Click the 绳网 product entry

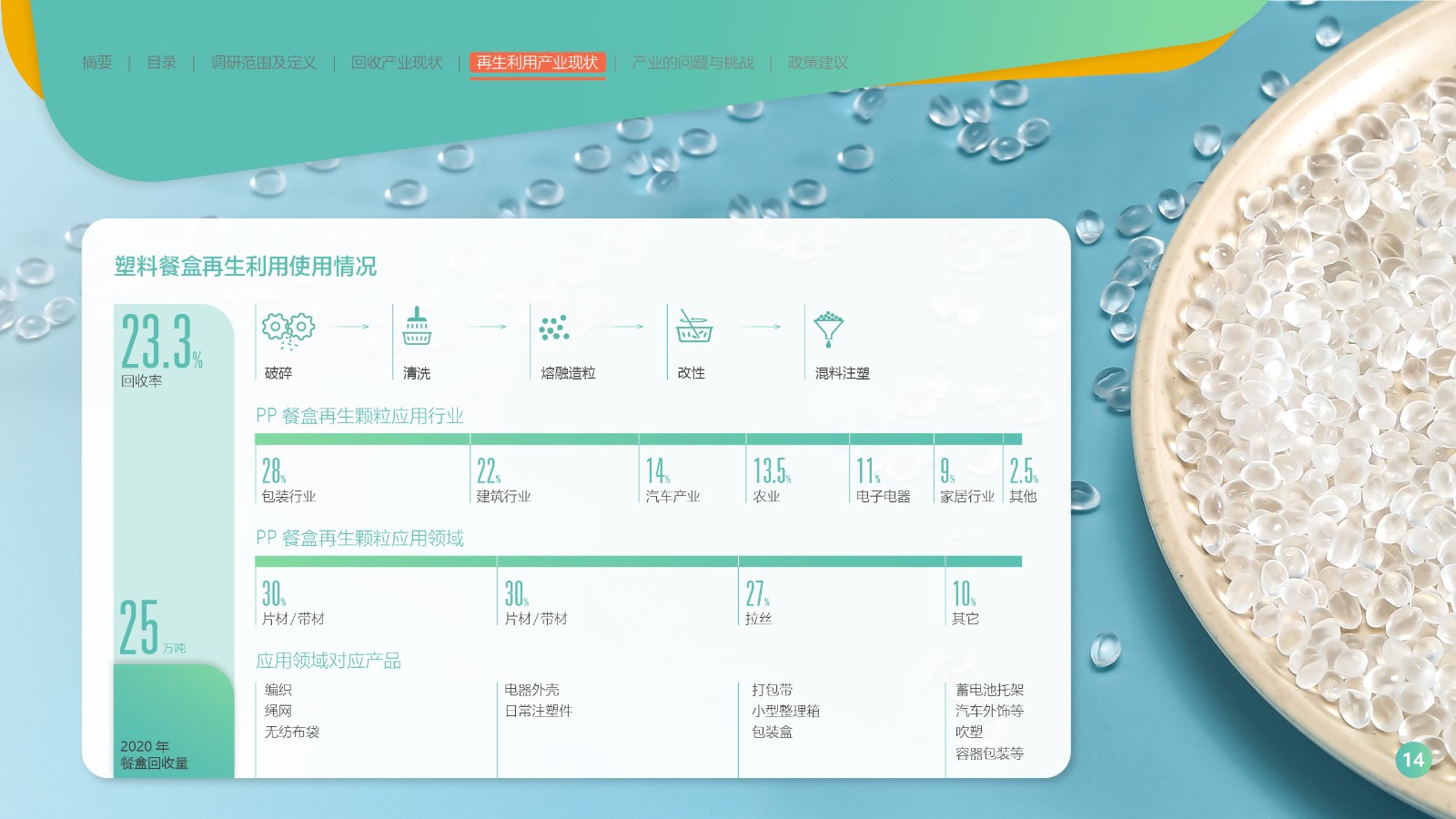pyautogui.click(x=278, y=711)
